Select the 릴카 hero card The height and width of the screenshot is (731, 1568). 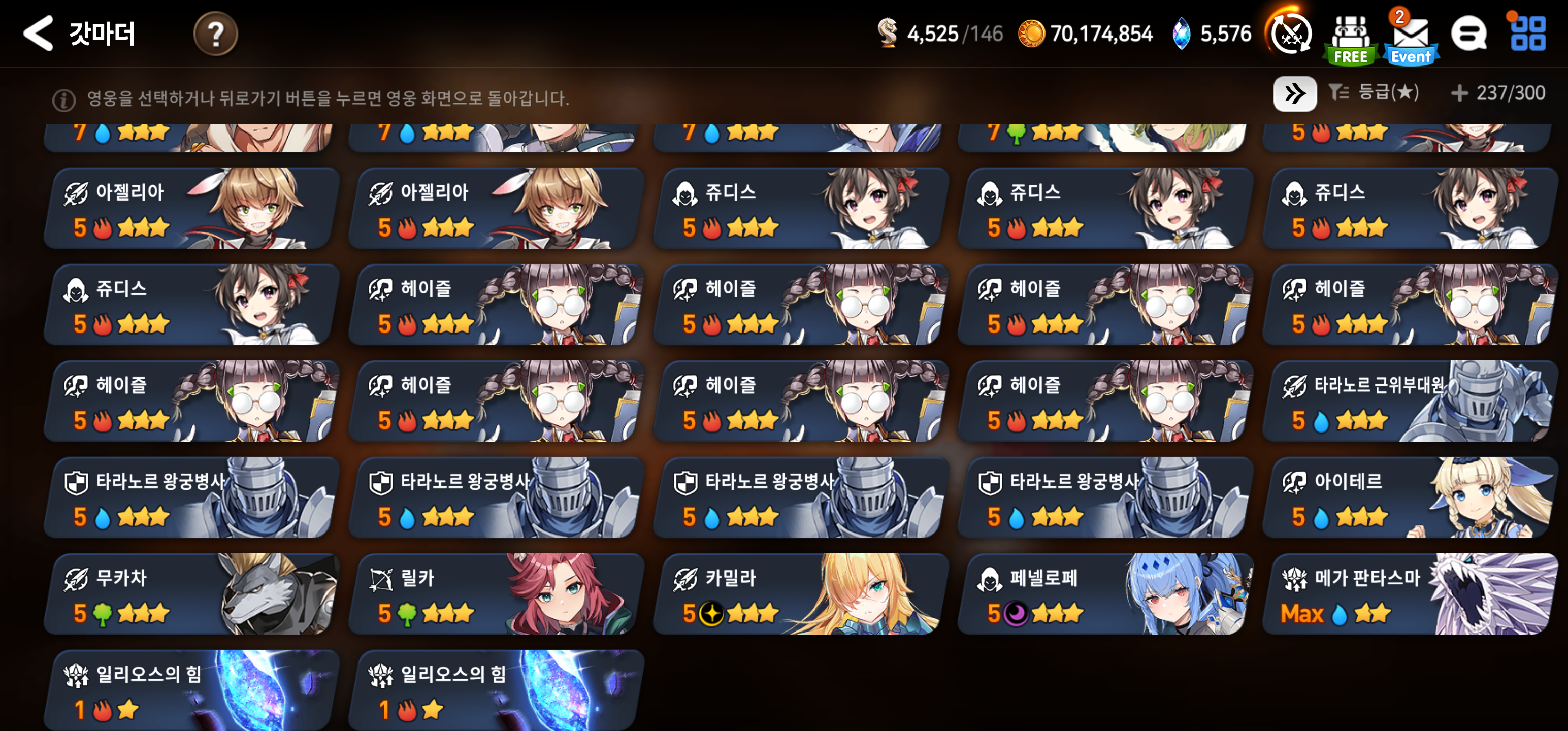click(x=496, y=594)
